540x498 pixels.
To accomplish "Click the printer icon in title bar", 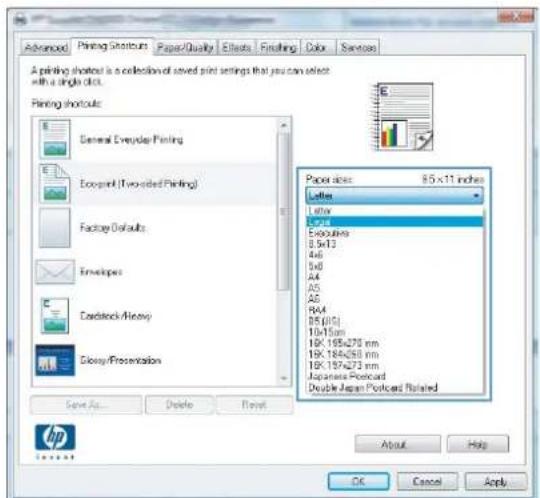I will (x=21, y=19).
